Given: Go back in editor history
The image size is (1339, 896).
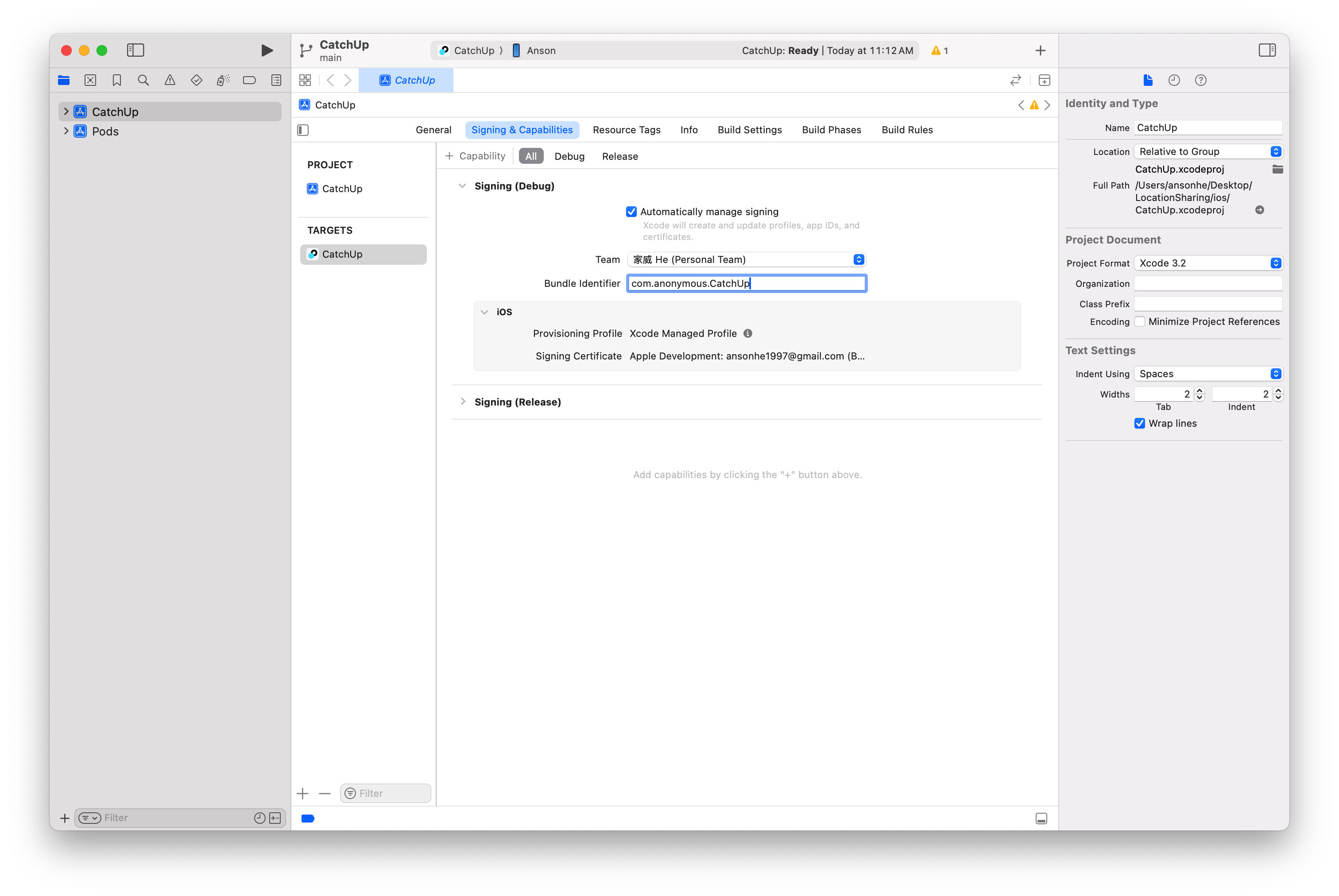Looking at the screenshot, I should (330, 80).
